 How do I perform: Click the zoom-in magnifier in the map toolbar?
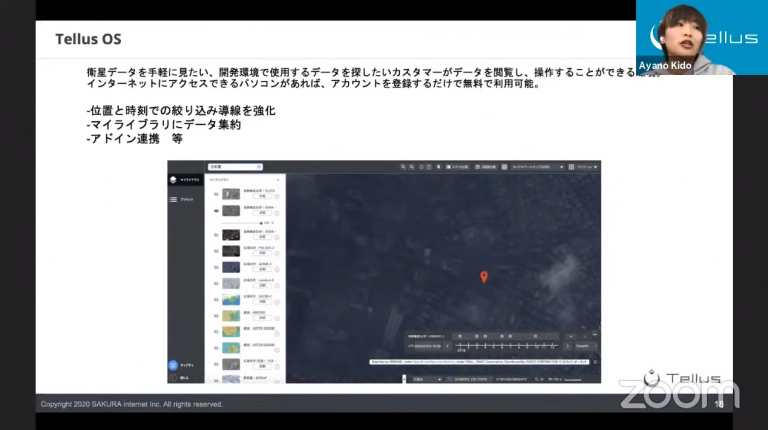click(403, 167)
